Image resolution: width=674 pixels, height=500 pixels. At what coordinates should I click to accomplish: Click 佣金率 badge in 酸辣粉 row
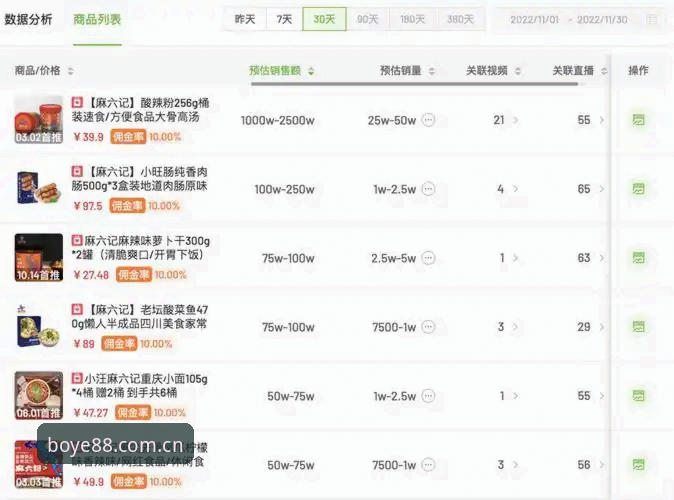pyautogui.click(x=128, y=137)
